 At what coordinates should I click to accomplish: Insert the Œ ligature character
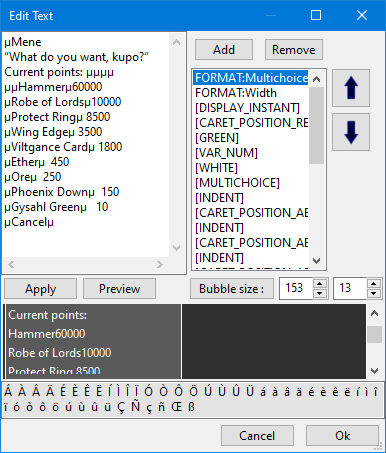(176, 407)
